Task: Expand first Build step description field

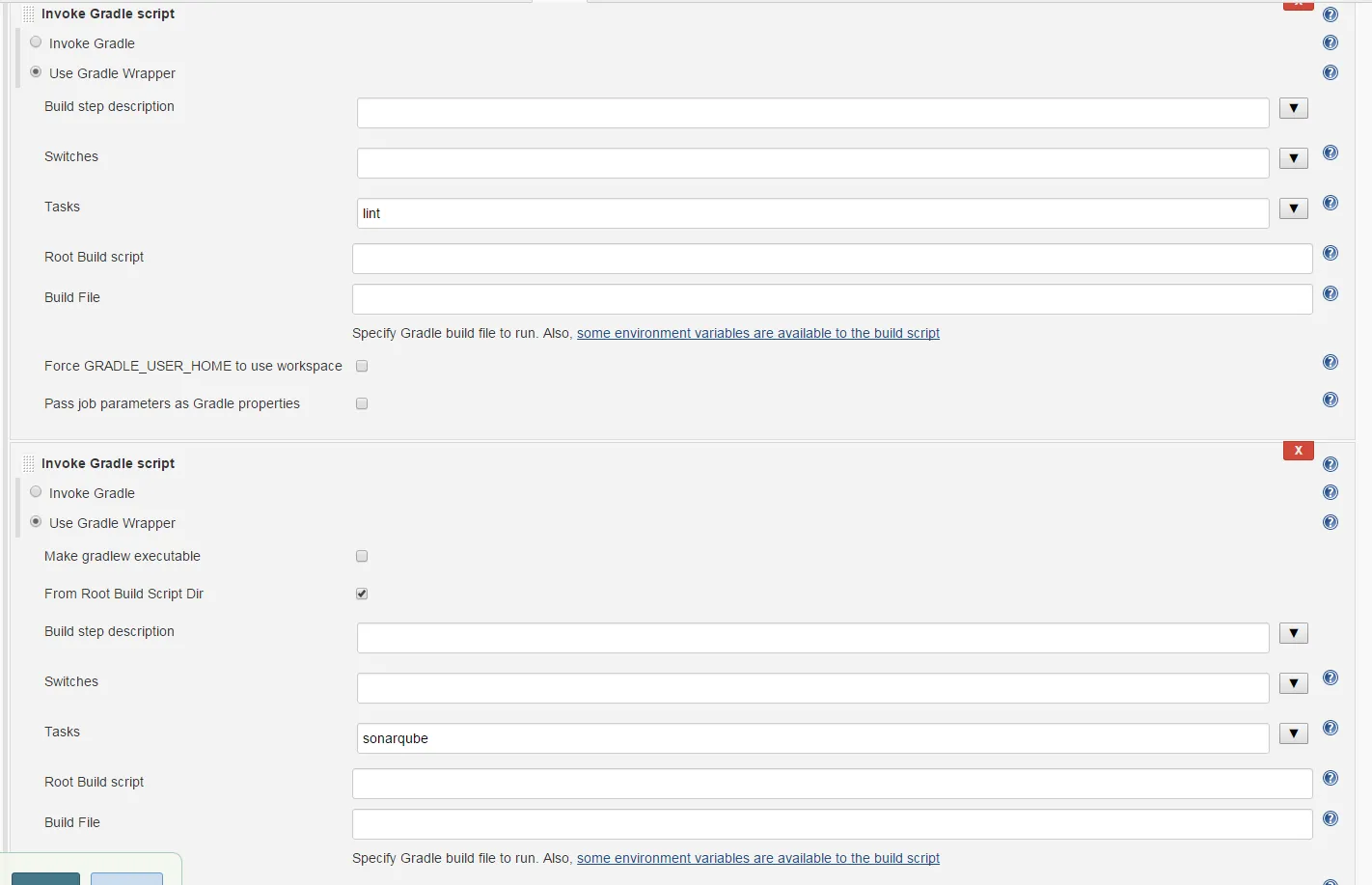Action: pos(1293,108)
